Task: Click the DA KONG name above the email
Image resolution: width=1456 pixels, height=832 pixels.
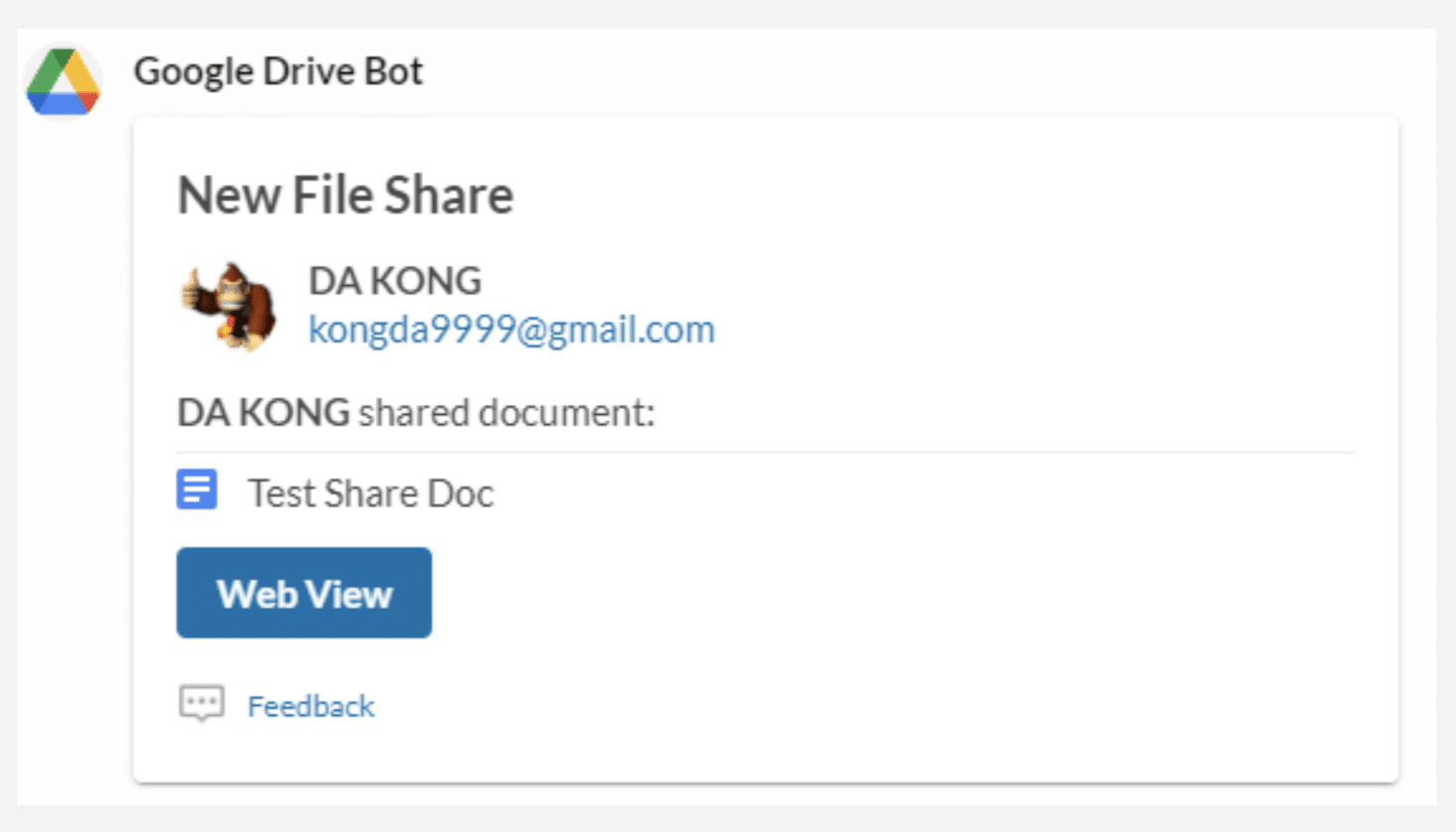Action: click(394, 281)
